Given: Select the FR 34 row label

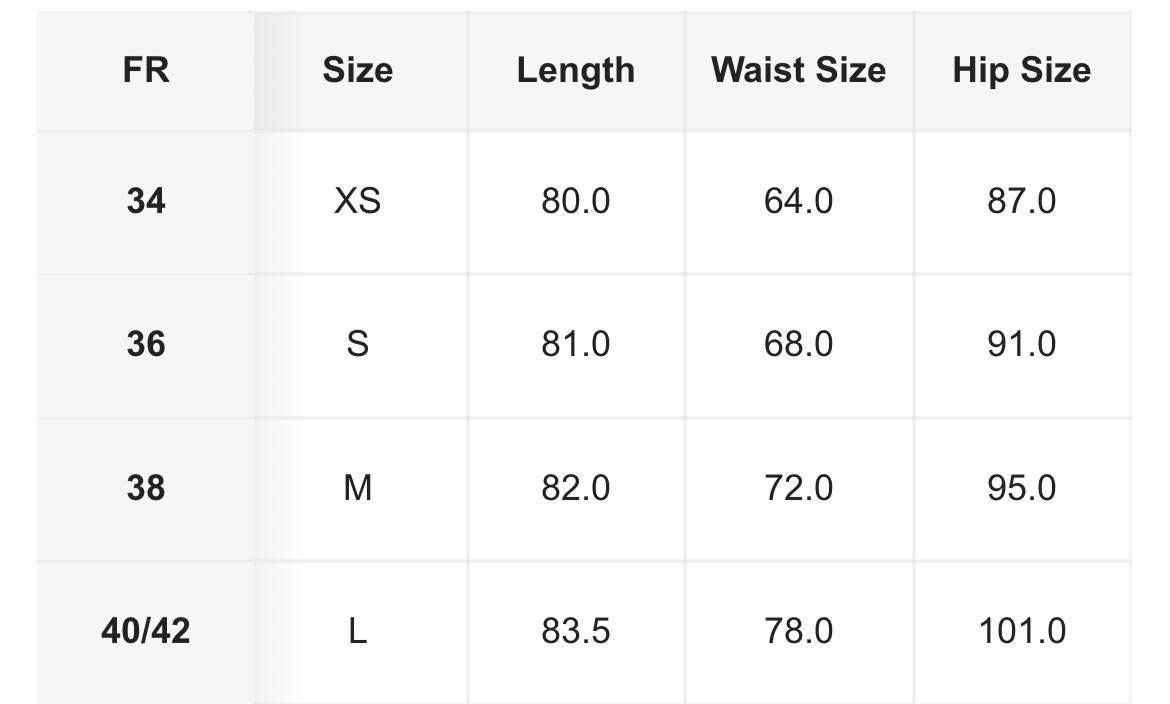Looking at the screenshot, I should click(x=146, y=202).
